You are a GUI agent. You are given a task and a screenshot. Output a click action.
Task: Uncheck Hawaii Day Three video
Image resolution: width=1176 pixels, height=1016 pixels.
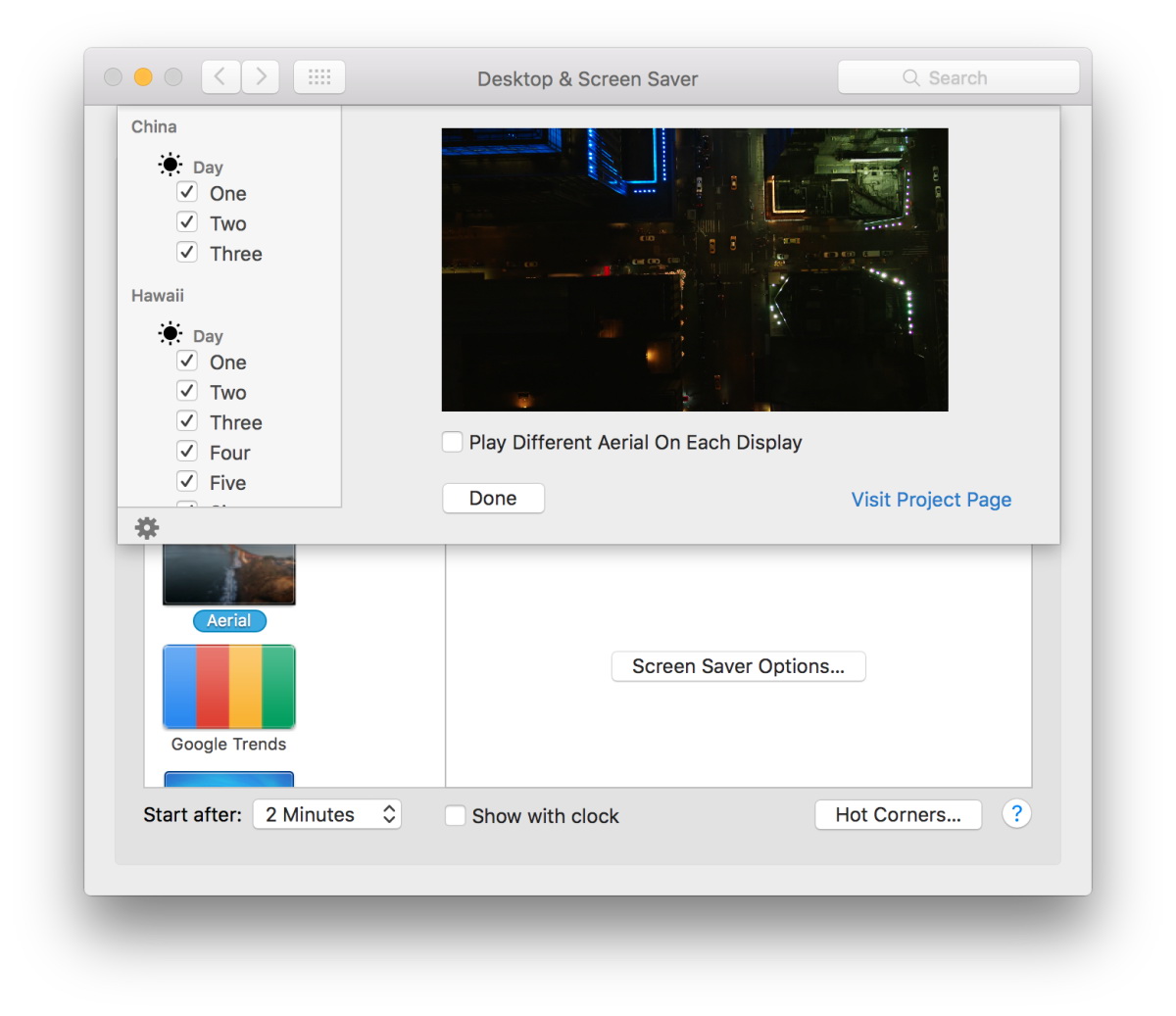(187, 421)
